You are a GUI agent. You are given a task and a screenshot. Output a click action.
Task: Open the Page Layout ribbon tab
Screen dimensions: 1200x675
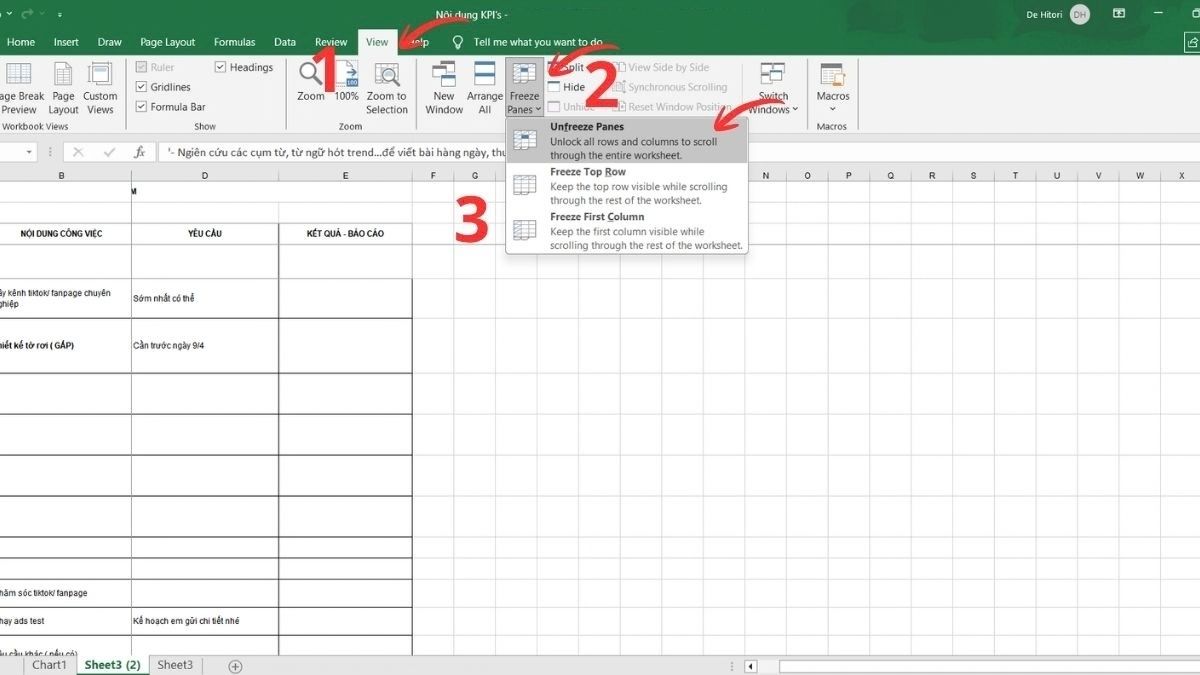pyautogui.click(x=167, y=42)
